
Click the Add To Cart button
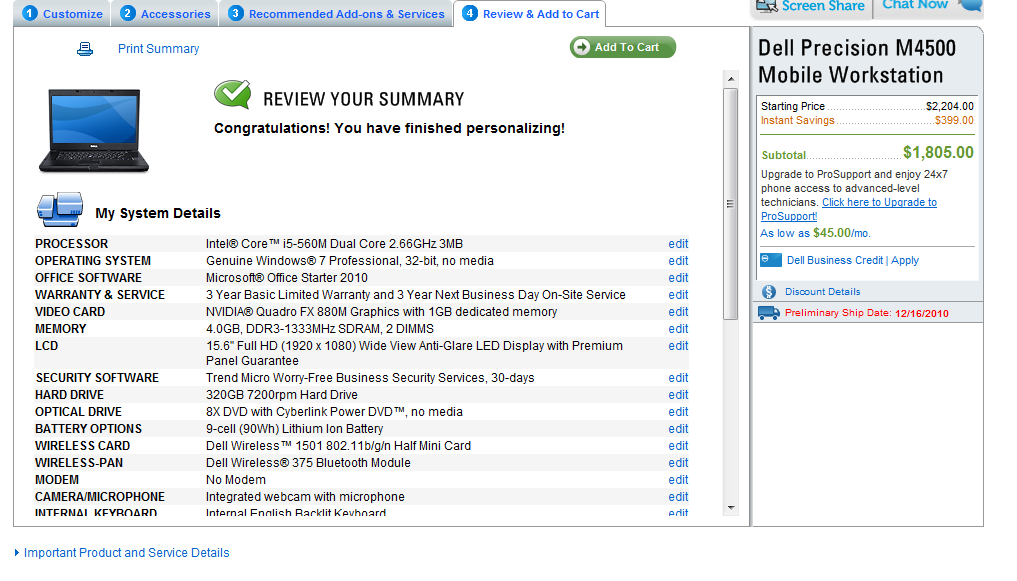(x=623, y=47)
